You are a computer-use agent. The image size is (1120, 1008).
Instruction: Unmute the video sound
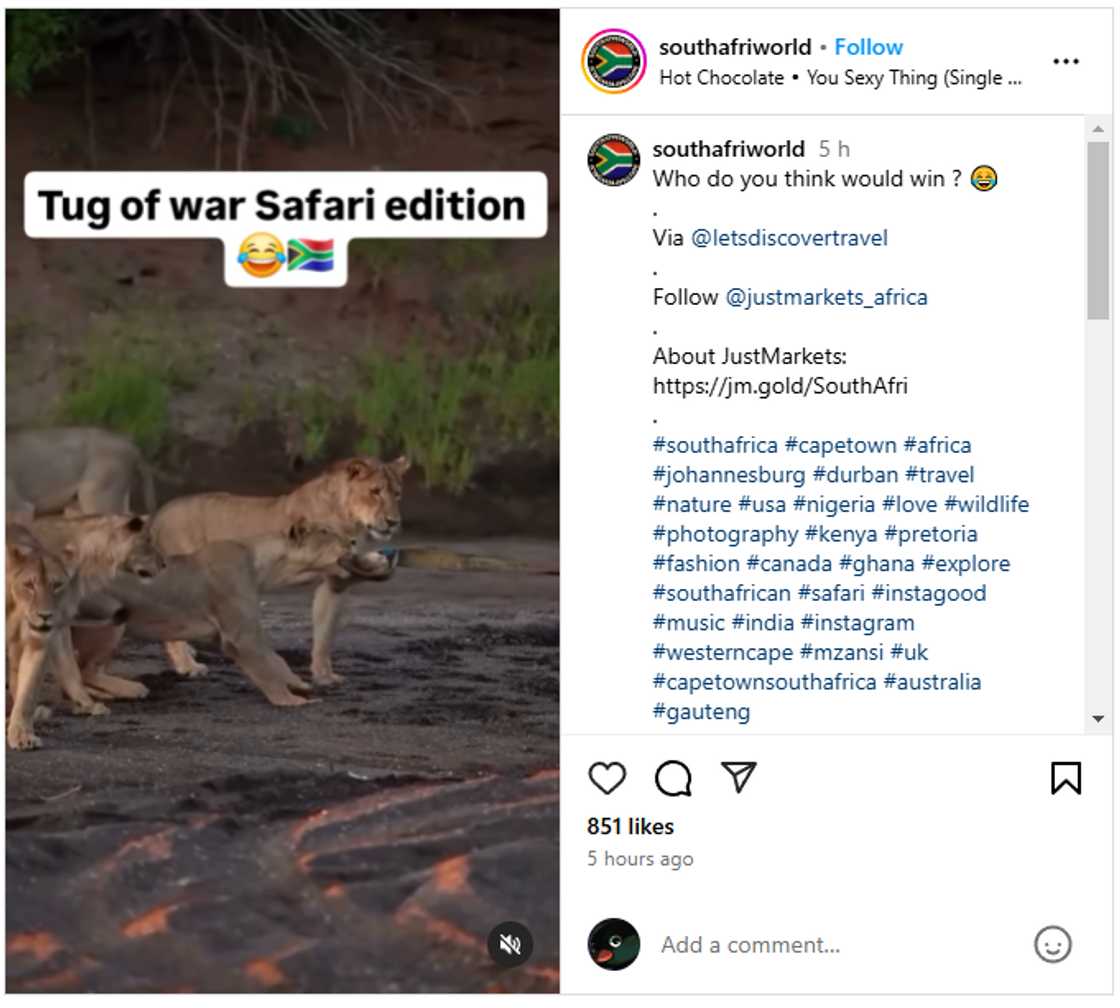(x=511, y=944)
